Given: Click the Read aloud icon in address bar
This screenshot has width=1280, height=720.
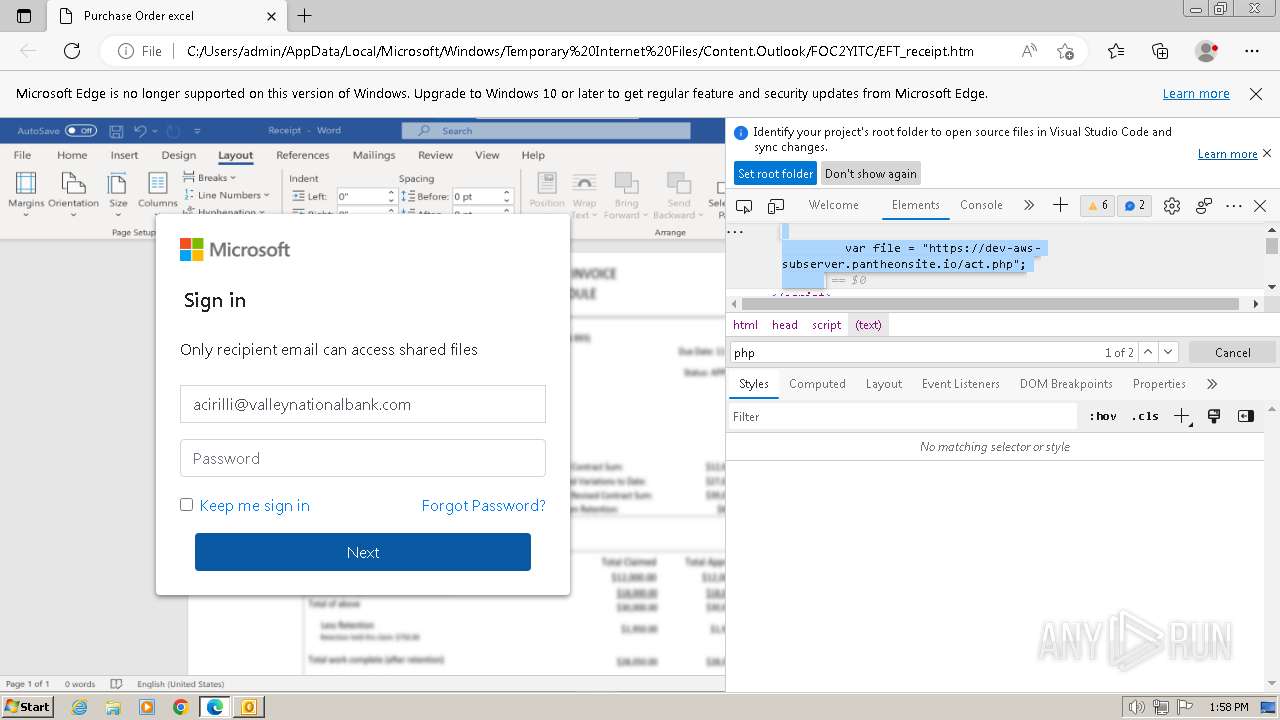Looking at the screenshot, I should coord(1029,51).
